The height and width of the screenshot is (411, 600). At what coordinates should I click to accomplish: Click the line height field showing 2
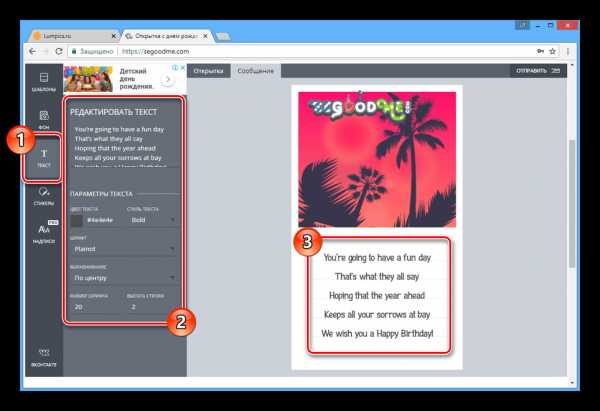coord(152,307)
